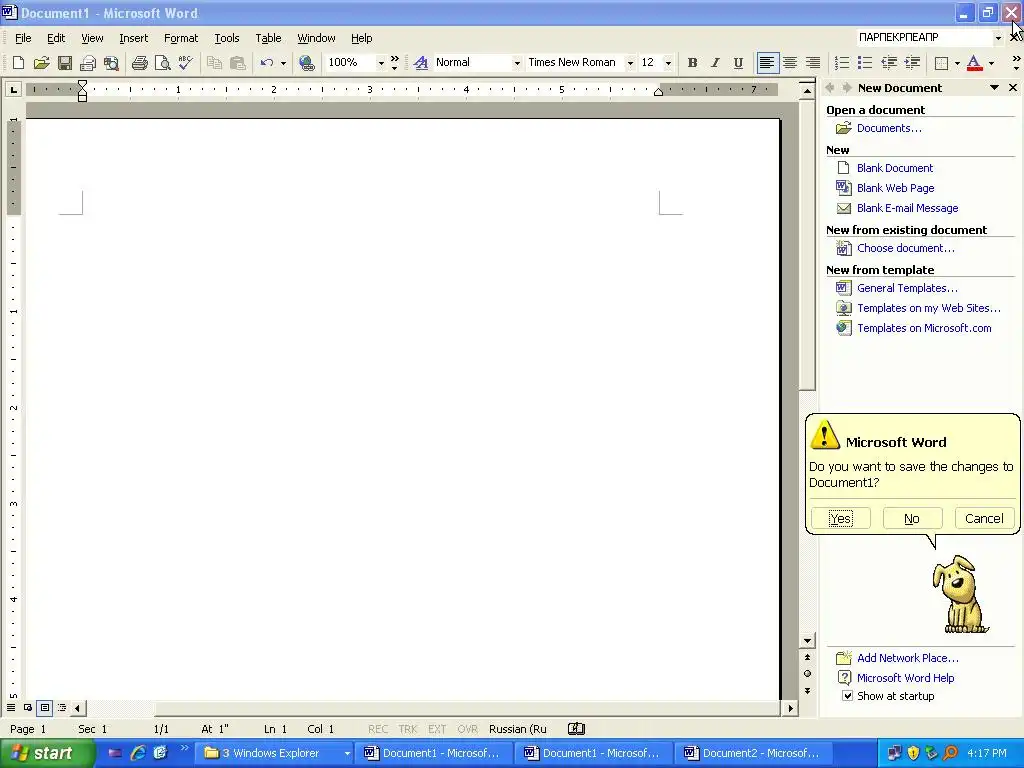Click the Add Network Place link
Viewport: 1024px width, 768px height.
click(908, 658)
